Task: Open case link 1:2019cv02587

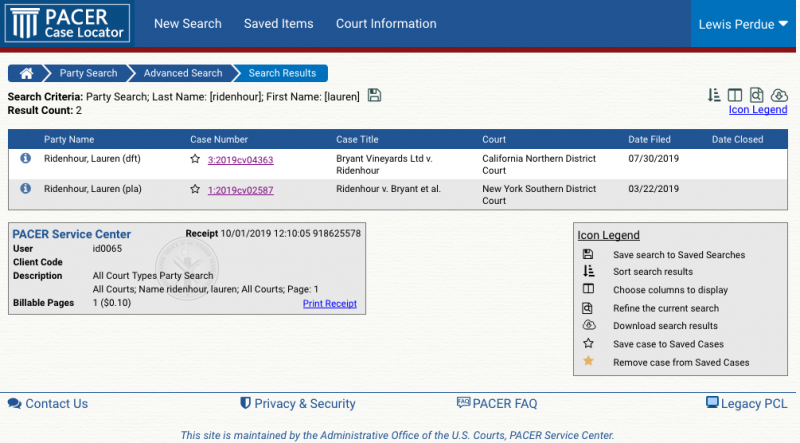Action: pyautogui.click(x=240, y=190)
